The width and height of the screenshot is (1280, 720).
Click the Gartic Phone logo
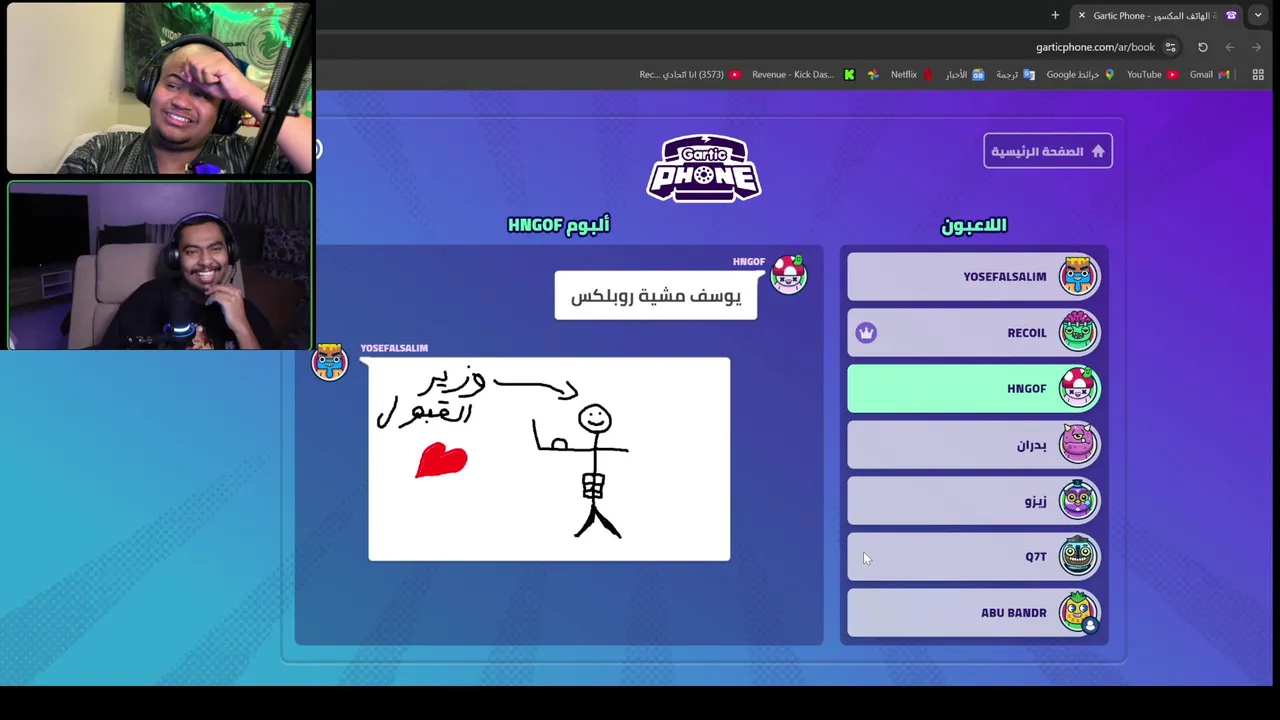704,168
